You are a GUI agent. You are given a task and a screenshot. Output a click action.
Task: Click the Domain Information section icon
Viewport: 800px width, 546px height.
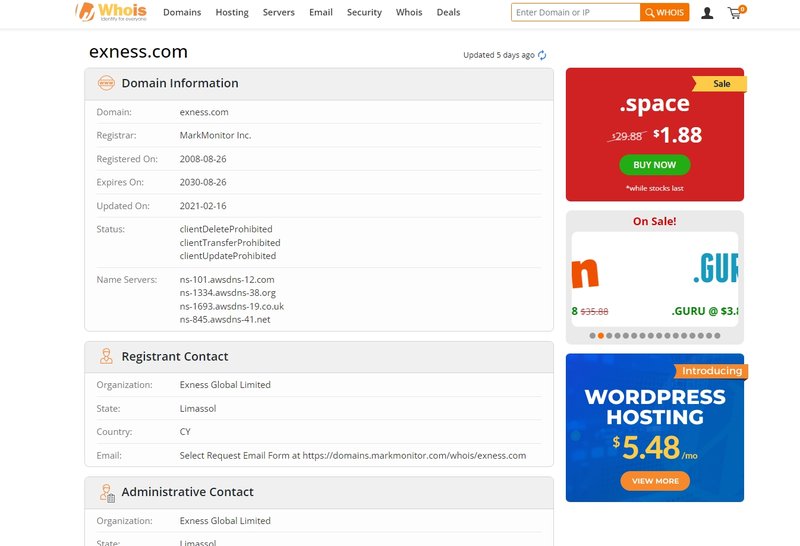click(x=106, y=83)
